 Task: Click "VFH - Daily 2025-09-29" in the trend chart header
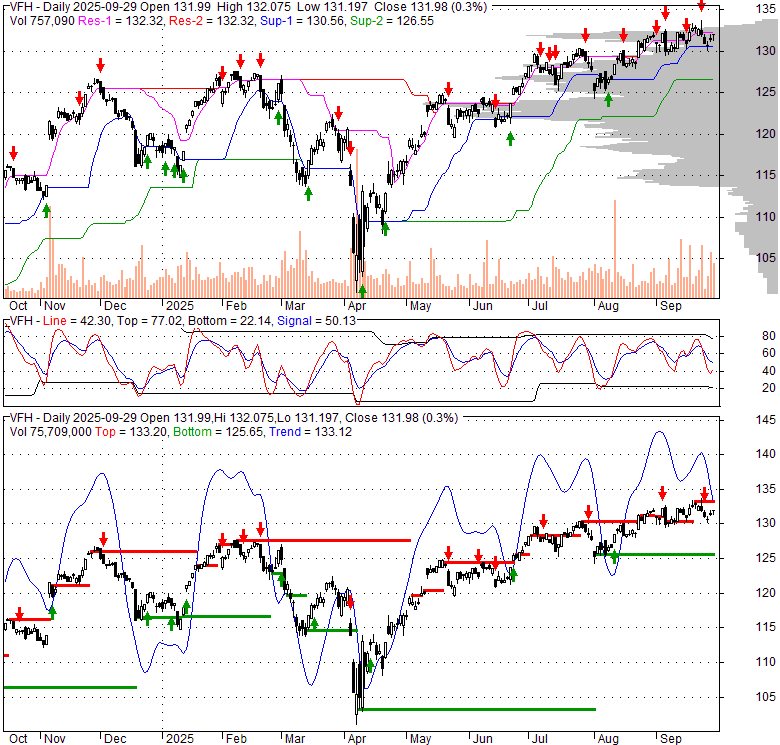(x=74, y=418)
